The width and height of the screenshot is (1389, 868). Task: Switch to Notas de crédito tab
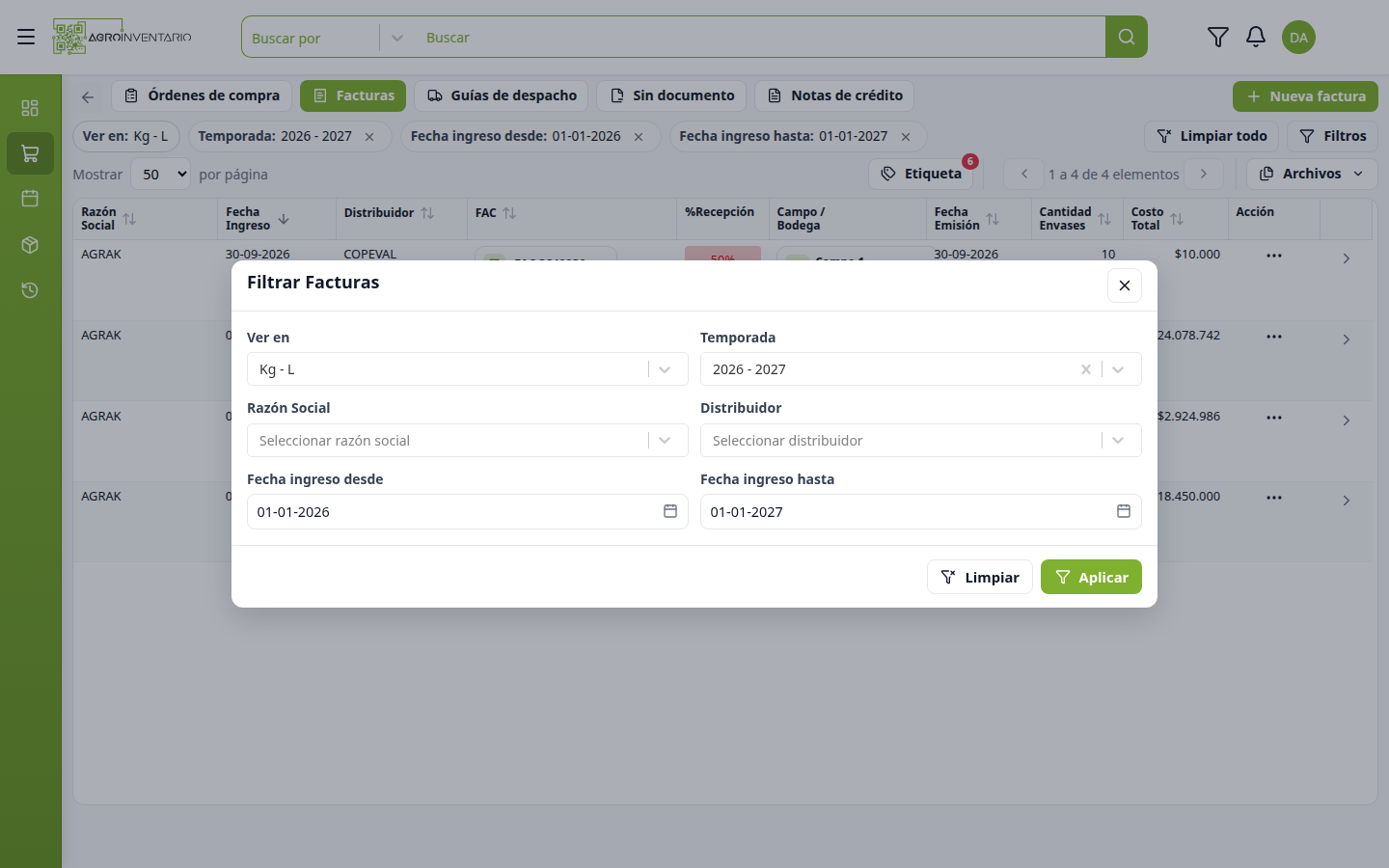tap(834, 95)
